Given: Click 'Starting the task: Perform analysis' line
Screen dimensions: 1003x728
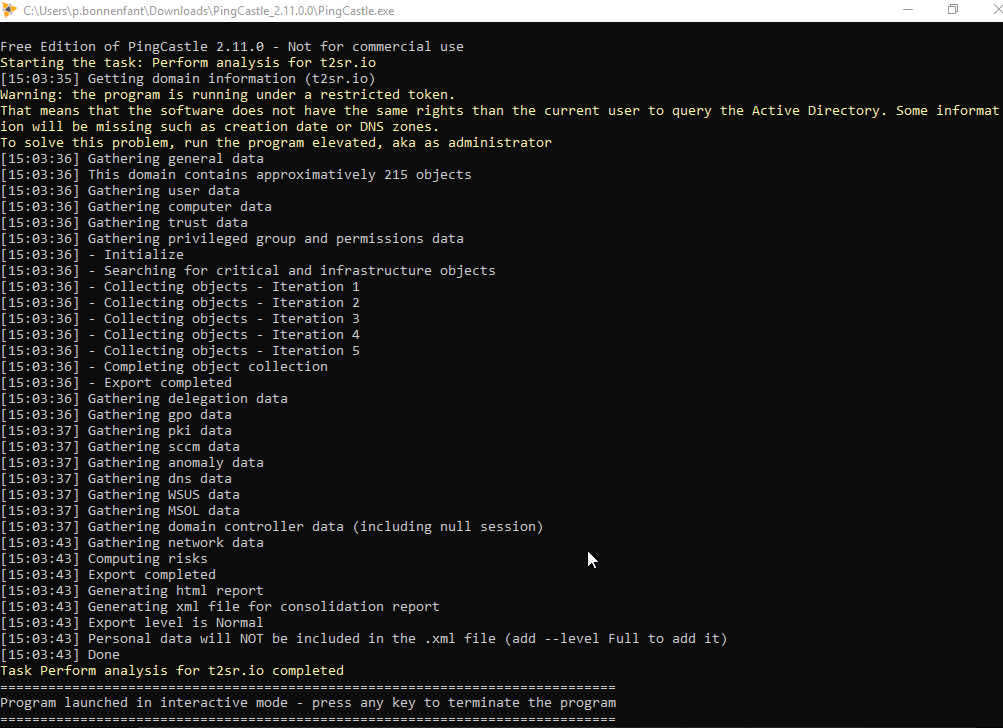Looking at the screenshot, I should [x=188, y=63].
